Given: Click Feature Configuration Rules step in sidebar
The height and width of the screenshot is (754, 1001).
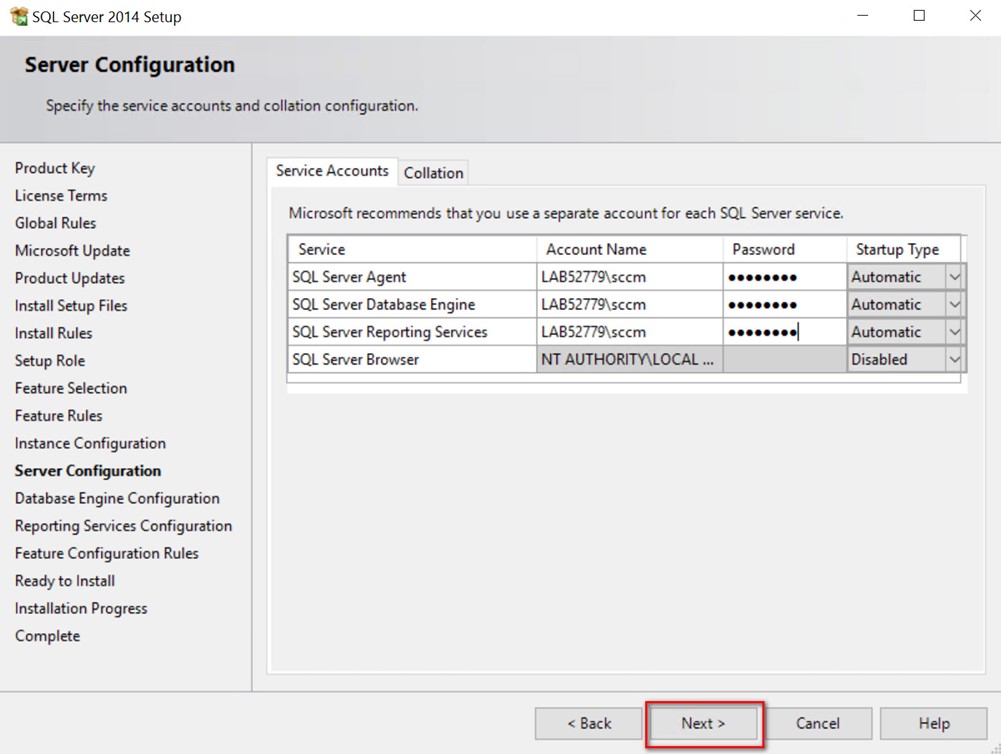Looking at the screenshot, I should (107, 553).
